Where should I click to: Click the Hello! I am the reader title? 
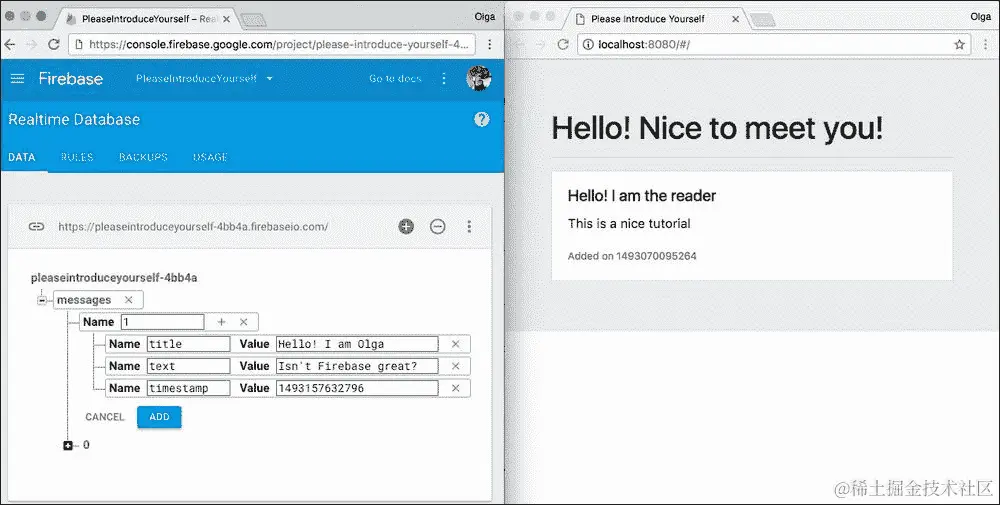pyautogui.click(x=642, y=196)
